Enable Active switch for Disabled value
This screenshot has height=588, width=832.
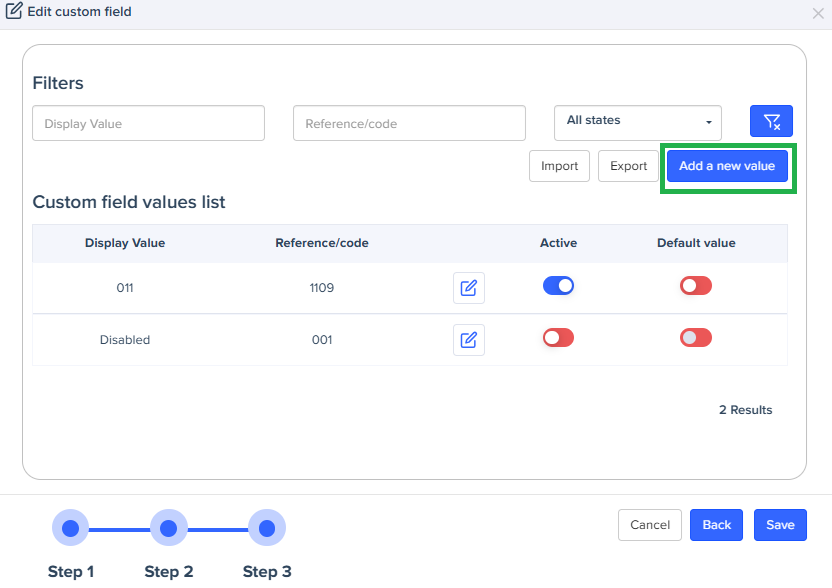coord(558,338)
